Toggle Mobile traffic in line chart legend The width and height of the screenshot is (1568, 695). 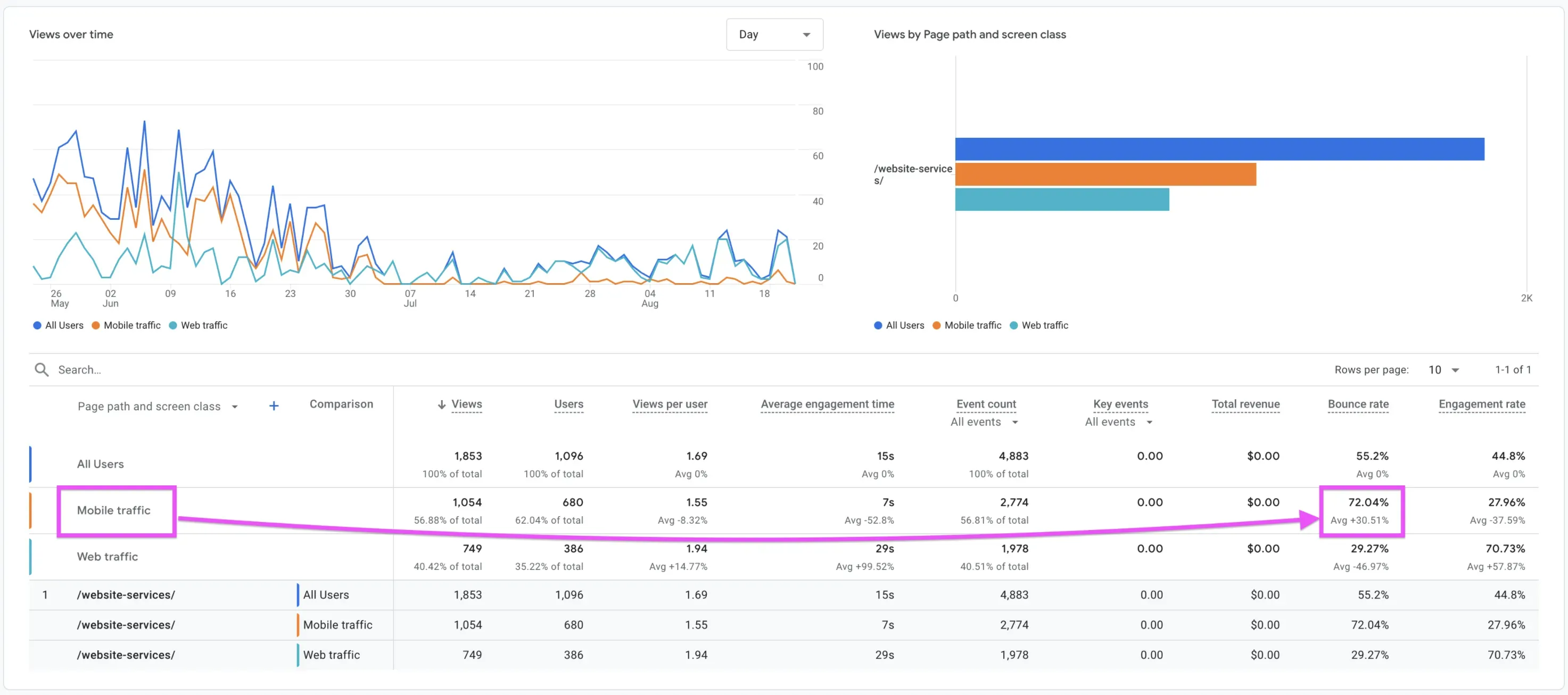126,325
